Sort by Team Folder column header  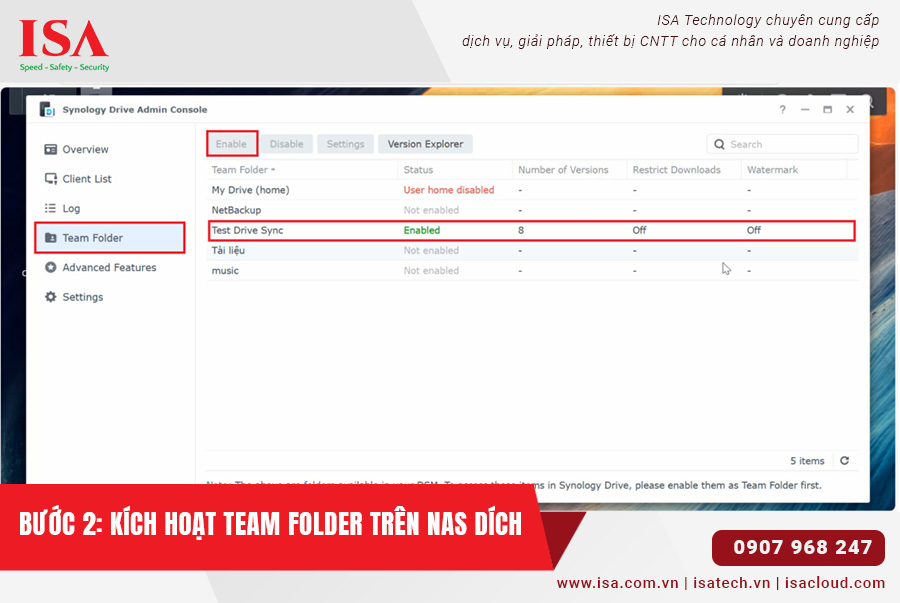click(301, 170)
